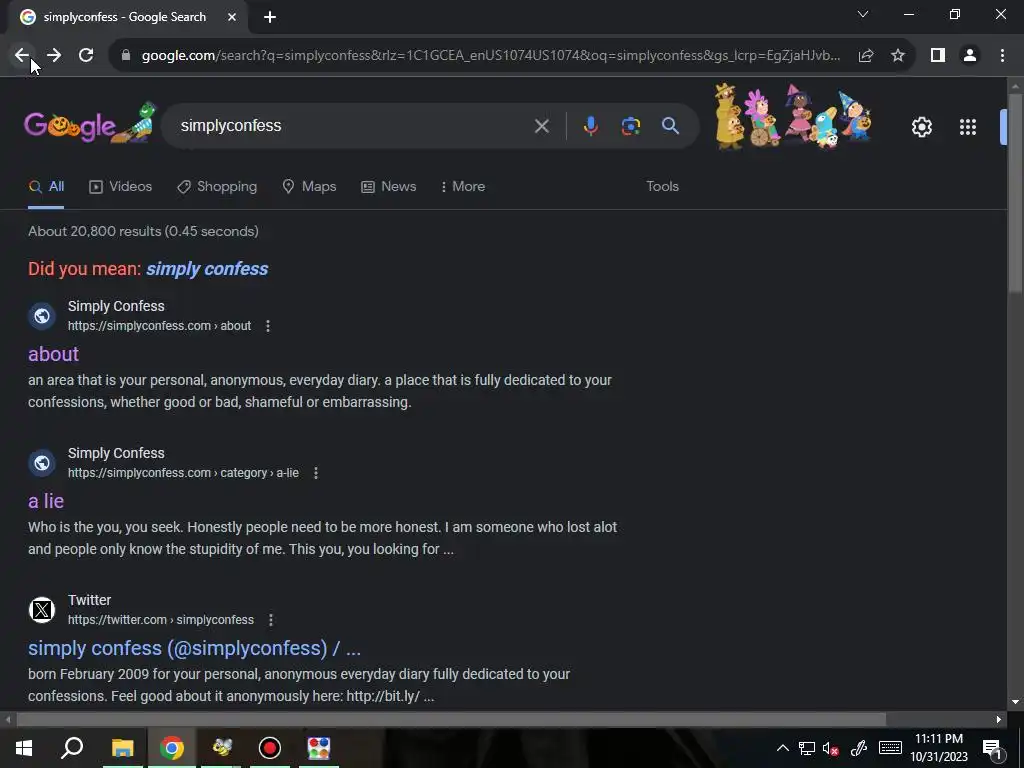This screenshot has height=768, width=1024.
Task: Open the simply confess Twitter result
Action: [x=194, y=648]
